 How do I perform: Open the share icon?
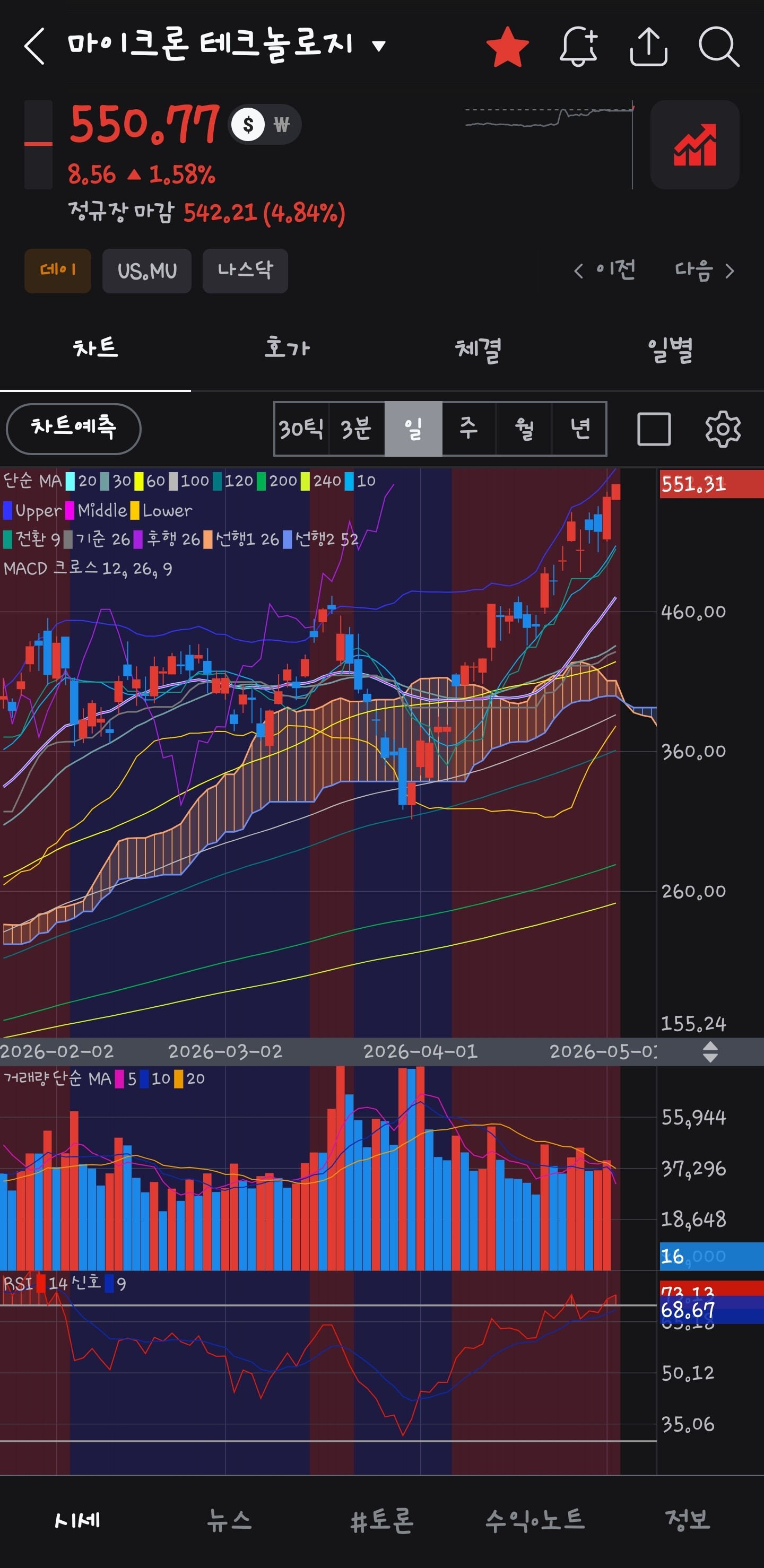click(x=648, y=46)
